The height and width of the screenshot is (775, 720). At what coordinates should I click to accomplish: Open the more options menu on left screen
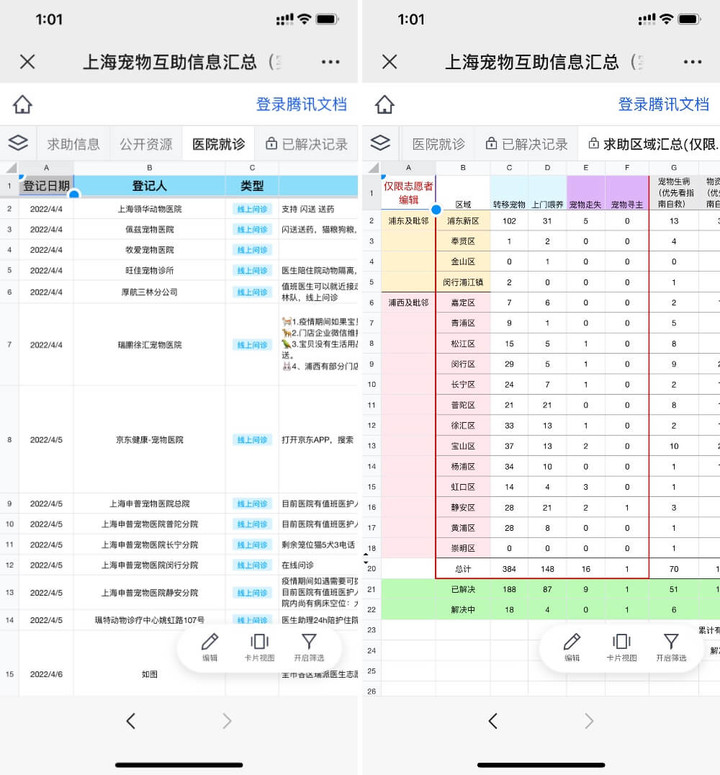[x=330, y=62]
